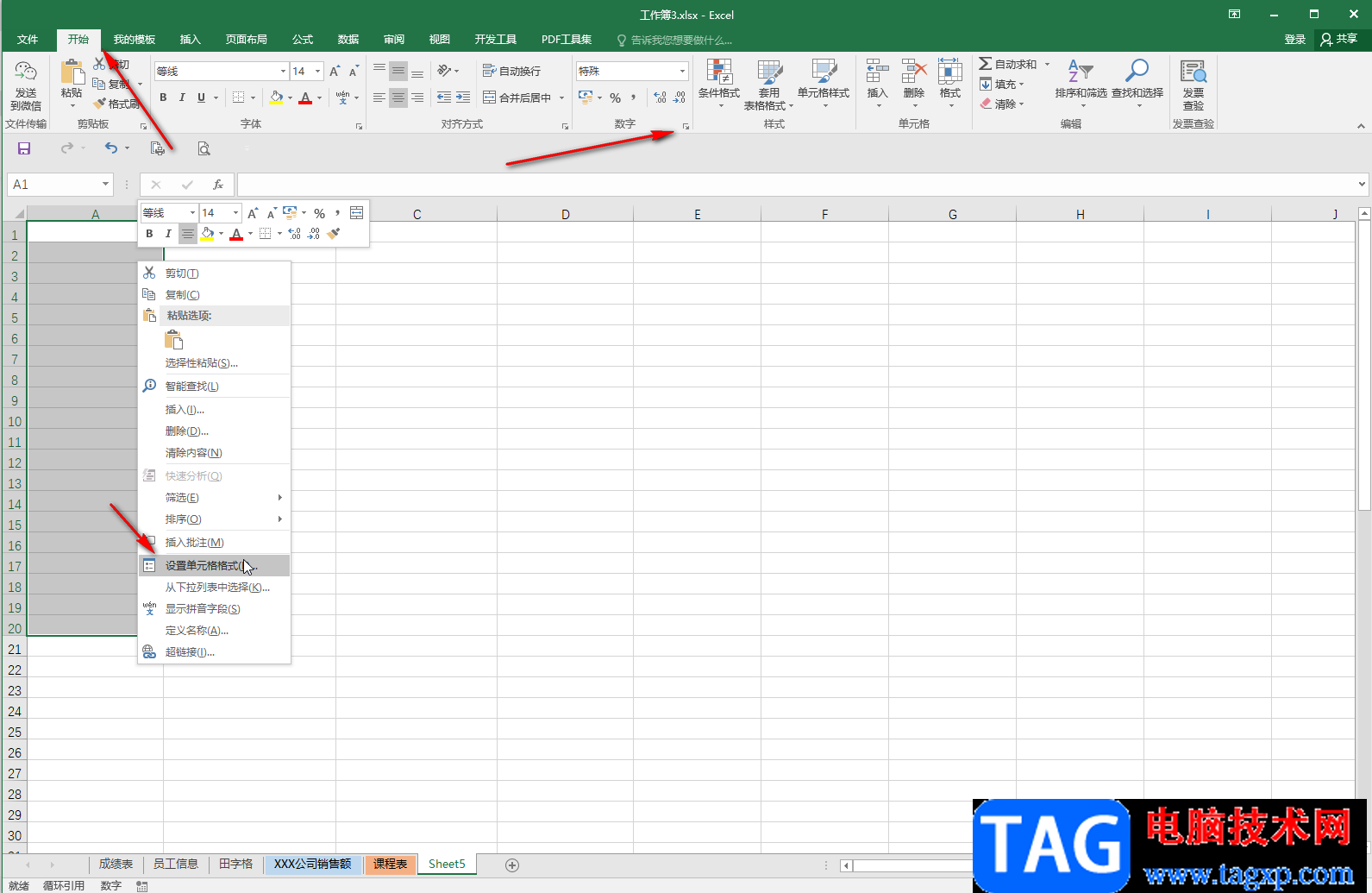Click the Paste clipboard icon in ribbon
The image size is (1372, 893).
pos(72,72)
